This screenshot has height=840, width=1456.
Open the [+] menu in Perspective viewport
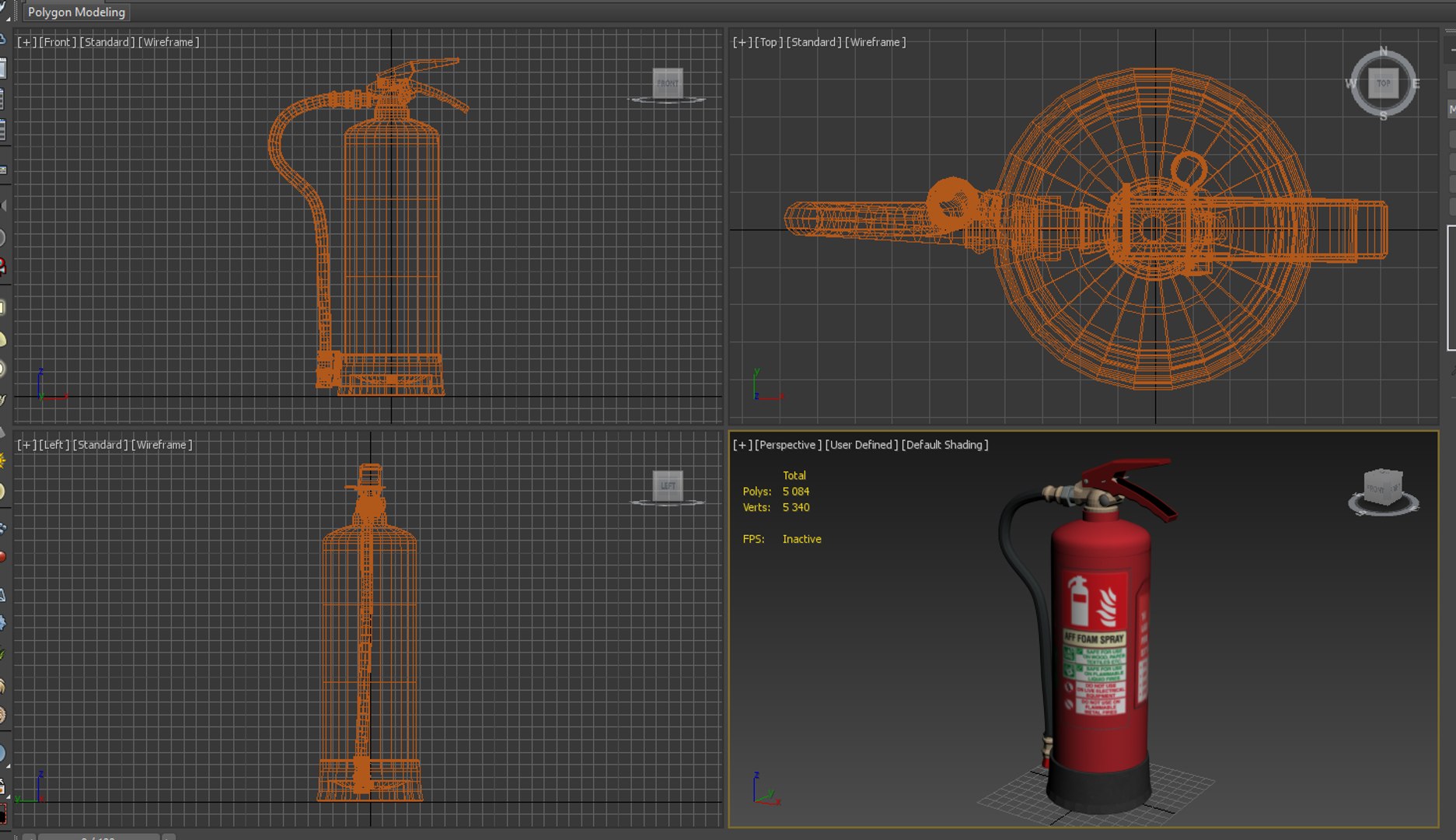[742, 445]
